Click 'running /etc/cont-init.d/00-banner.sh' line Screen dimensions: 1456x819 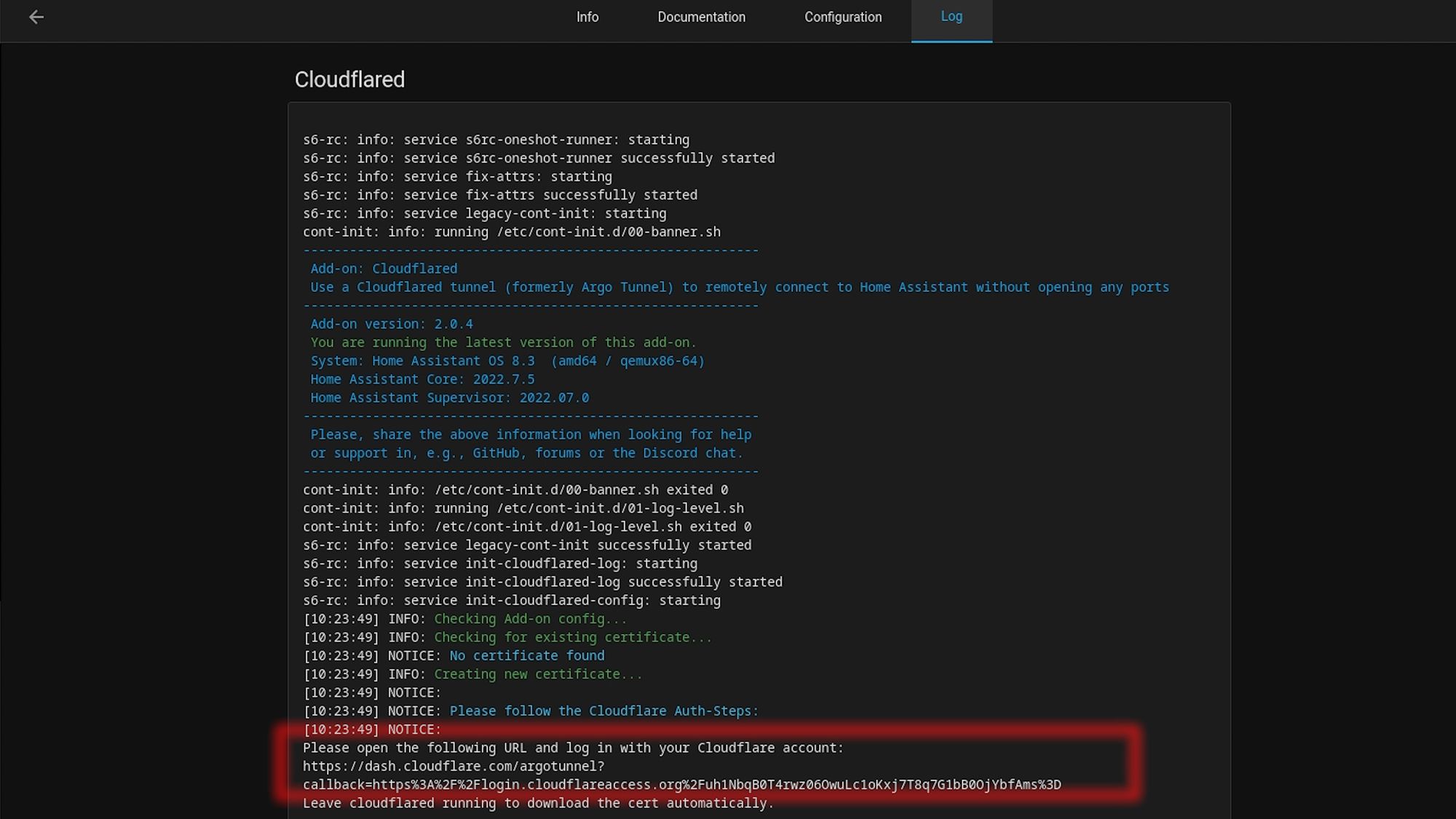[x=512, y=232]
